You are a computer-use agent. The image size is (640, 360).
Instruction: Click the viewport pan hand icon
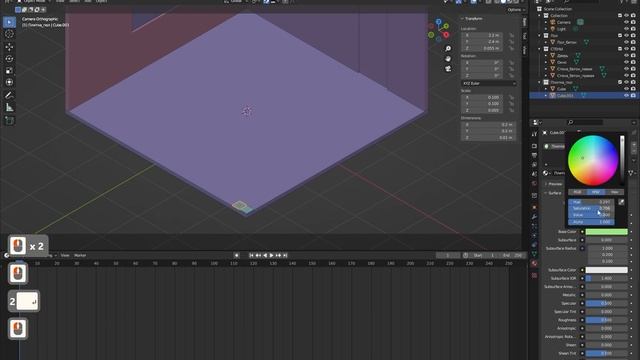(x=448, y=58)
